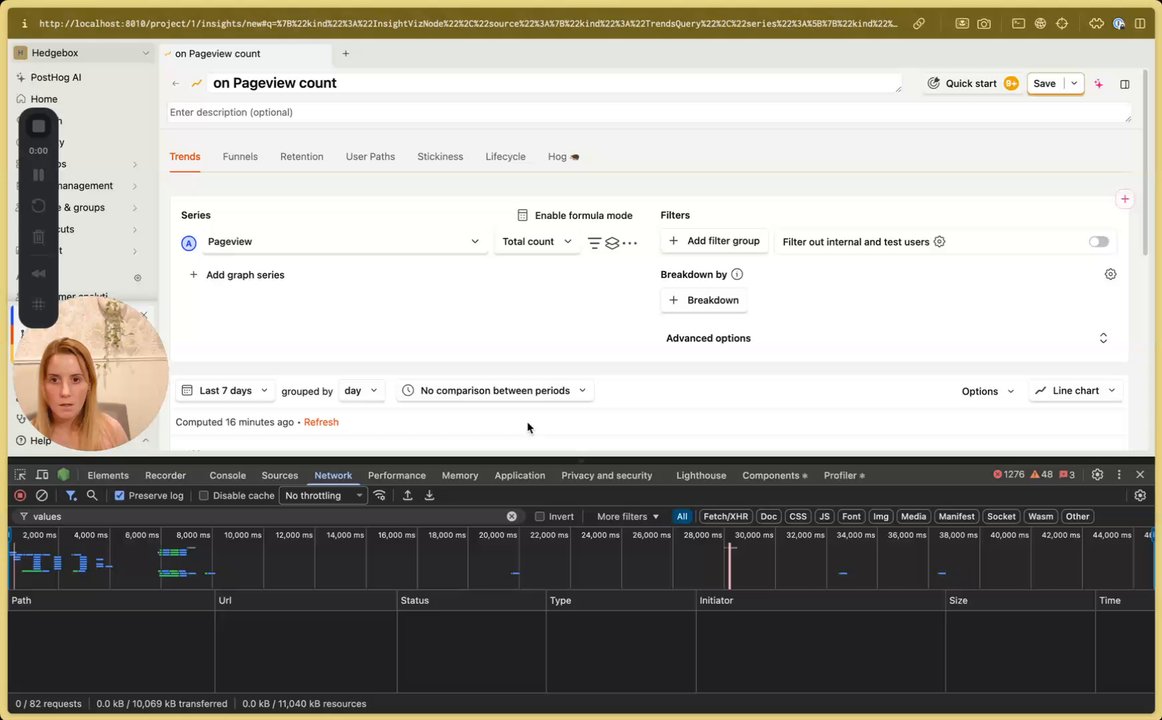Open the chart Options dropdown
The height and width of the screenshot is (720, 1162).
tap(988, 391)
